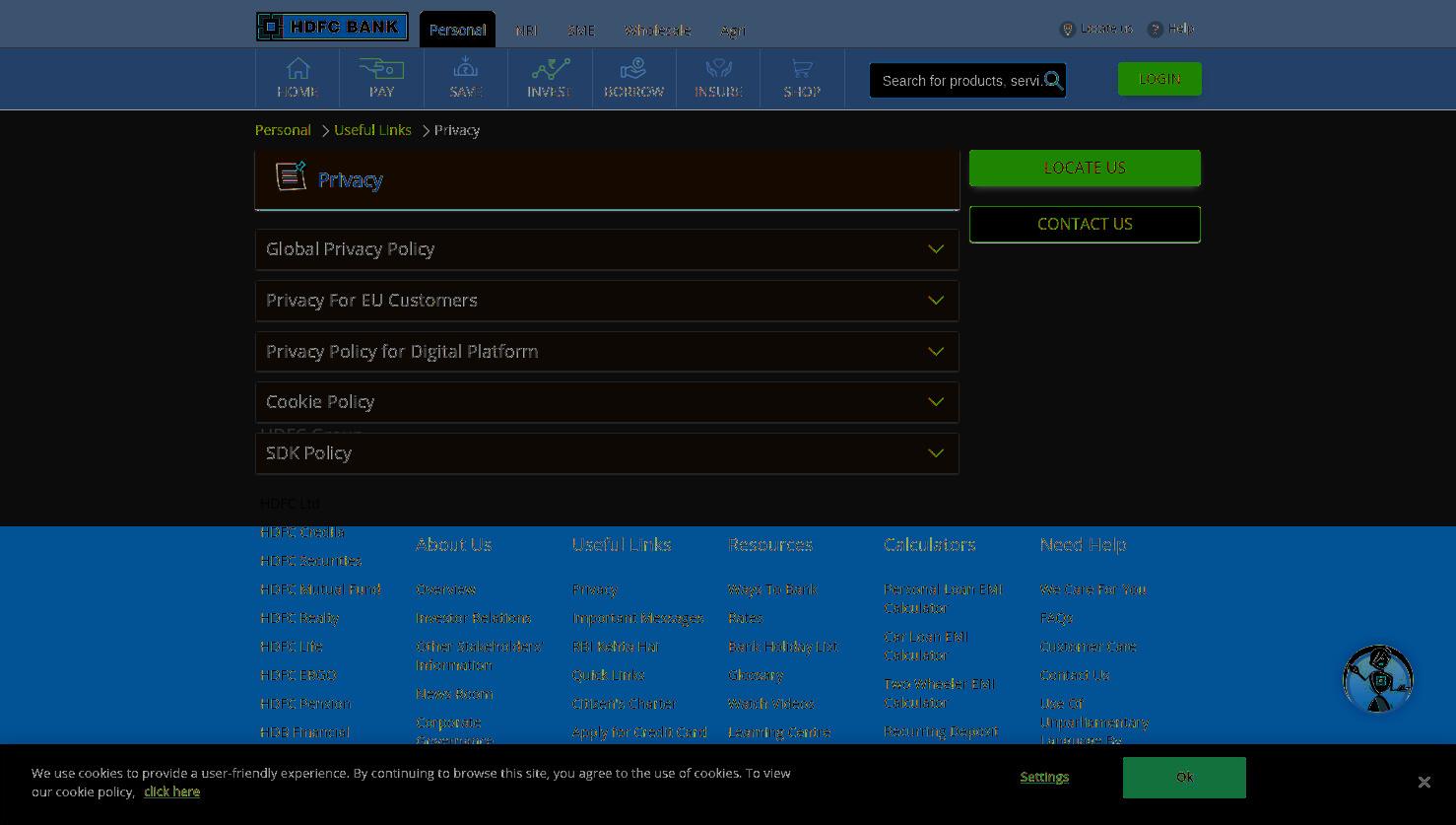Image resolution: width=1456 pixels, height=825 pixels.
Task: Open Important Messages footer link
Action: pos(638,618)
